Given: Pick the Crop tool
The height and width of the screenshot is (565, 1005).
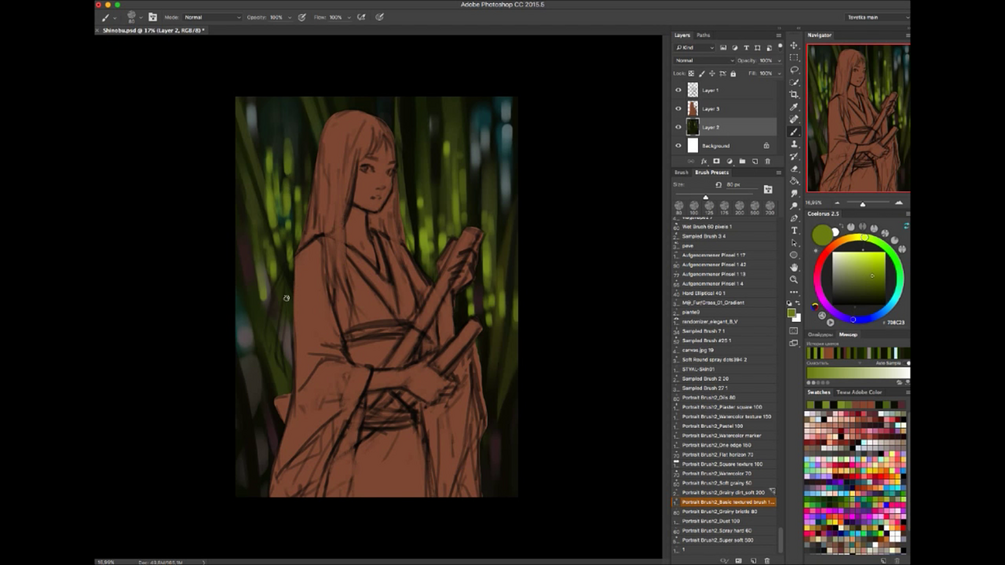Looking at the screenshot, I should 794,95.
